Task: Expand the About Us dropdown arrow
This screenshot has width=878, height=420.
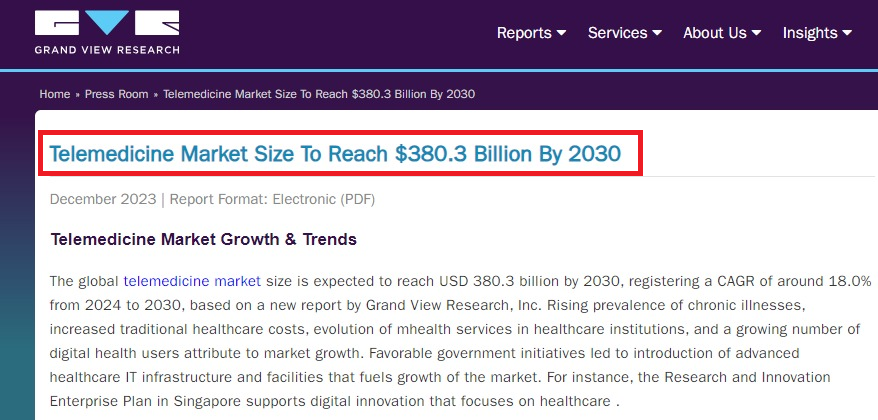Action: click(757, 33)
